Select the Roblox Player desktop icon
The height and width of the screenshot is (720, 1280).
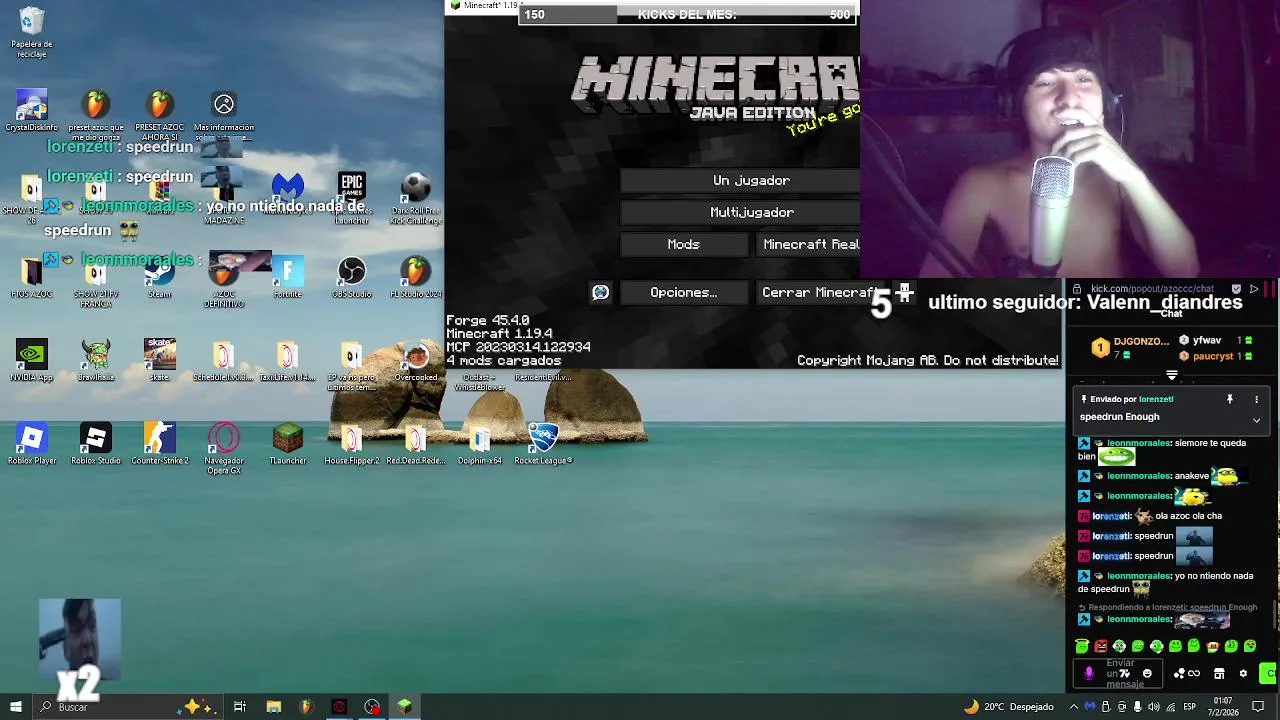click(32, 444)
